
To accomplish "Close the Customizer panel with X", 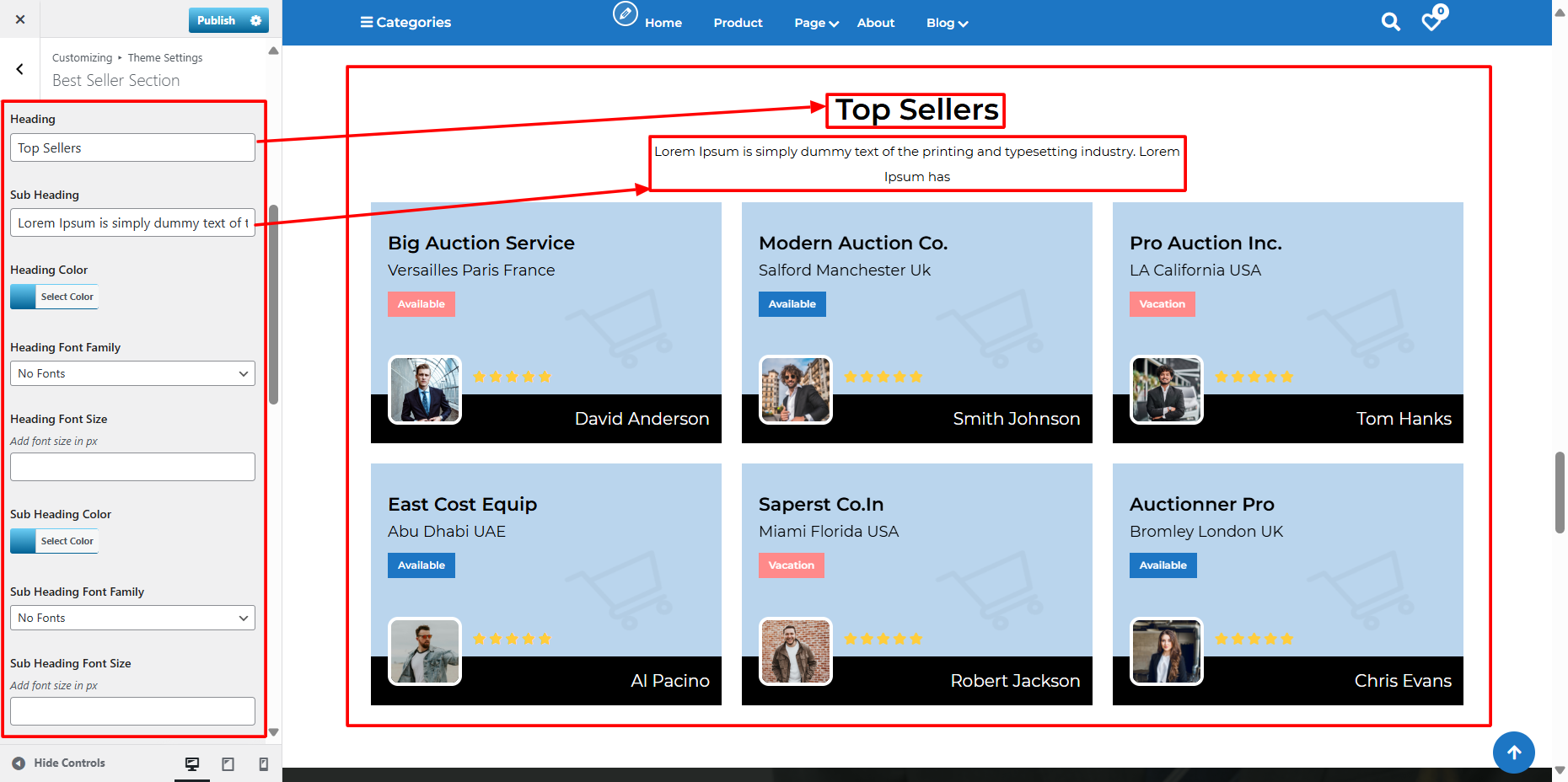I will click(x=20, y=19).
